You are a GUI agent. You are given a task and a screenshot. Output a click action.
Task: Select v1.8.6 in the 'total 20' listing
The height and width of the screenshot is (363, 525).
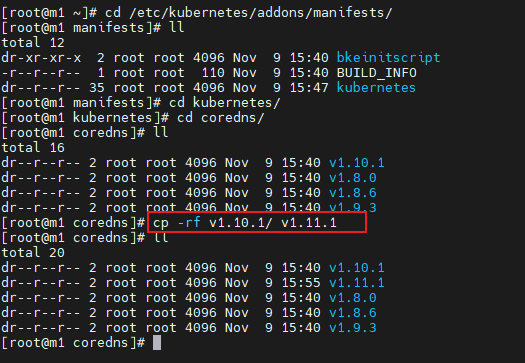pyautogui.click(x=353, y=313)
